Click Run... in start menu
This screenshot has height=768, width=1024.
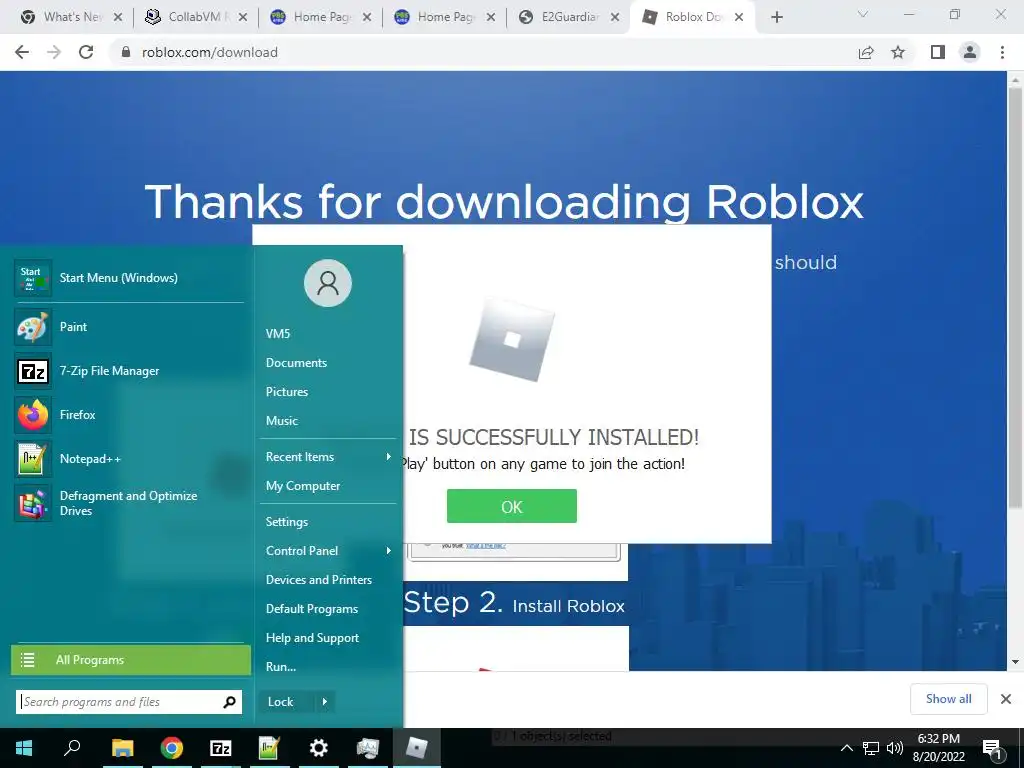281,667
